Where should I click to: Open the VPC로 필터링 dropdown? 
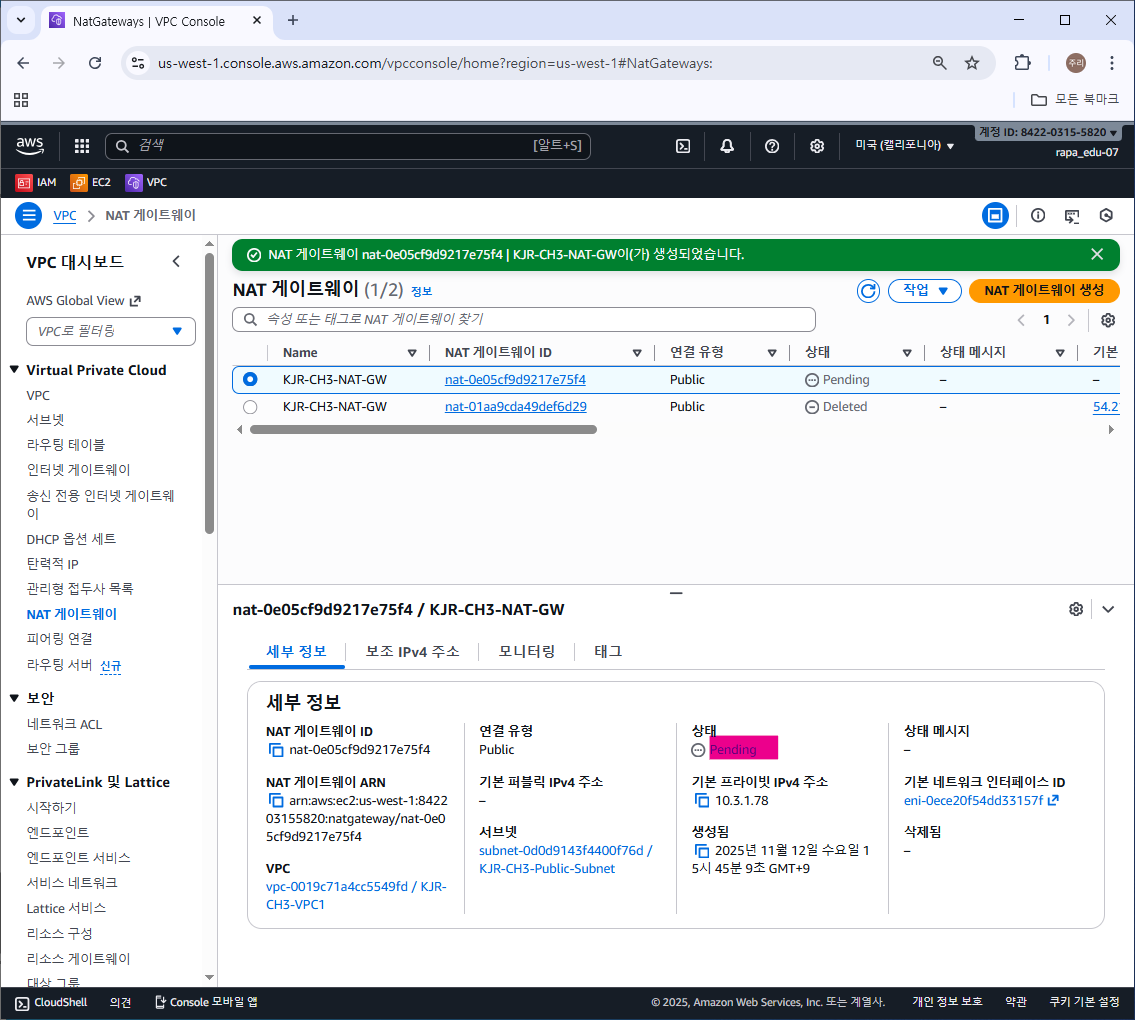coord(111,331)
